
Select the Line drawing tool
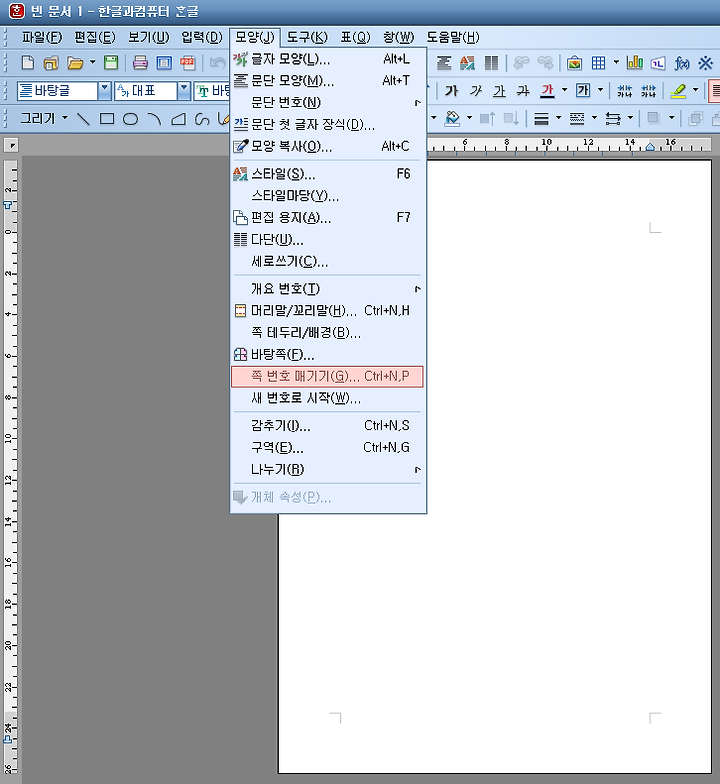(83, 119)
